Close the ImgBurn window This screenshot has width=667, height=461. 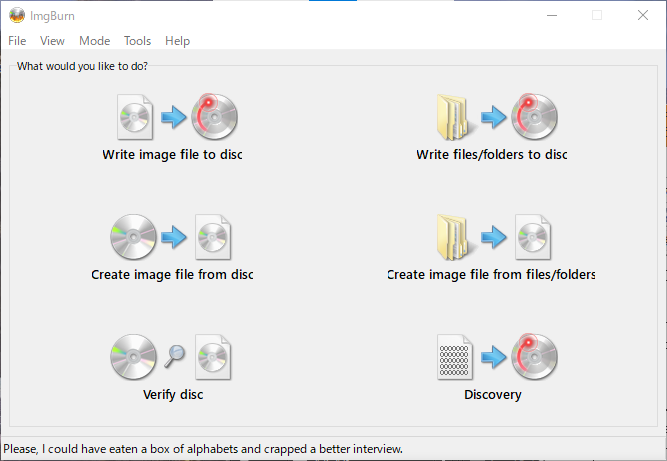pos(643,16)
